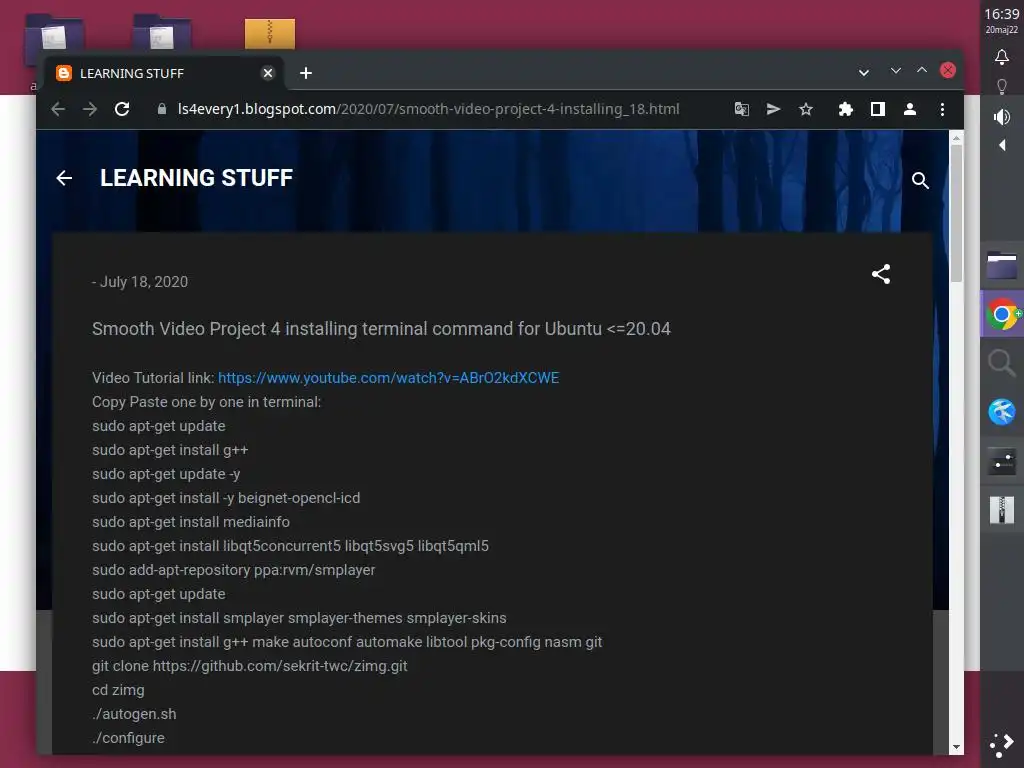The image size is (1024, 768).
Task: Open the tab search dropdown
Action: (863, 72)
